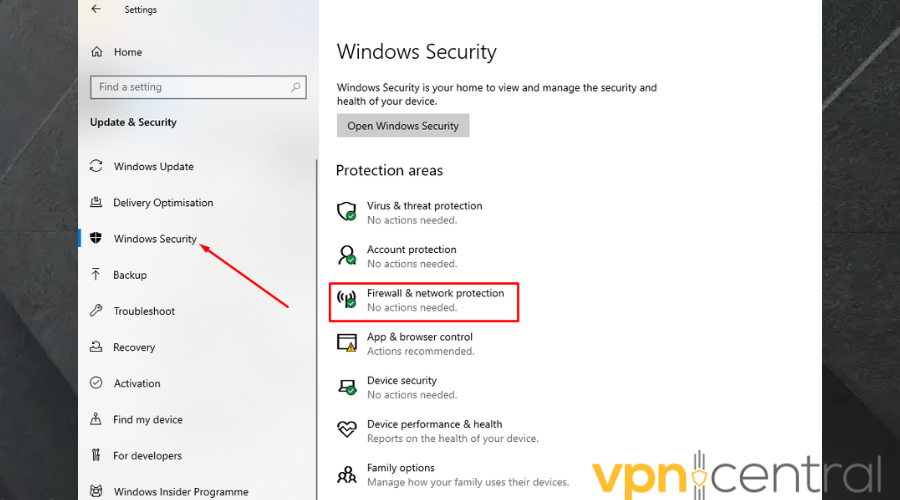Click the Troubleshoot wrench icon

click(96, 311)
